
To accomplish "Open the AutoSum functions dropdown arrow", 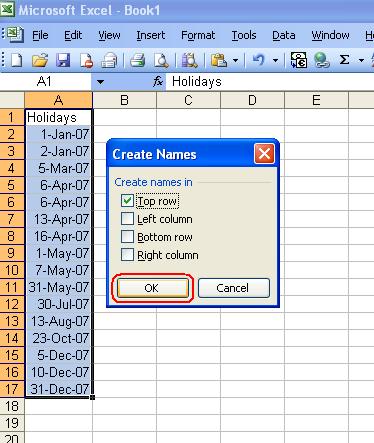I will [x=361, y=61].
